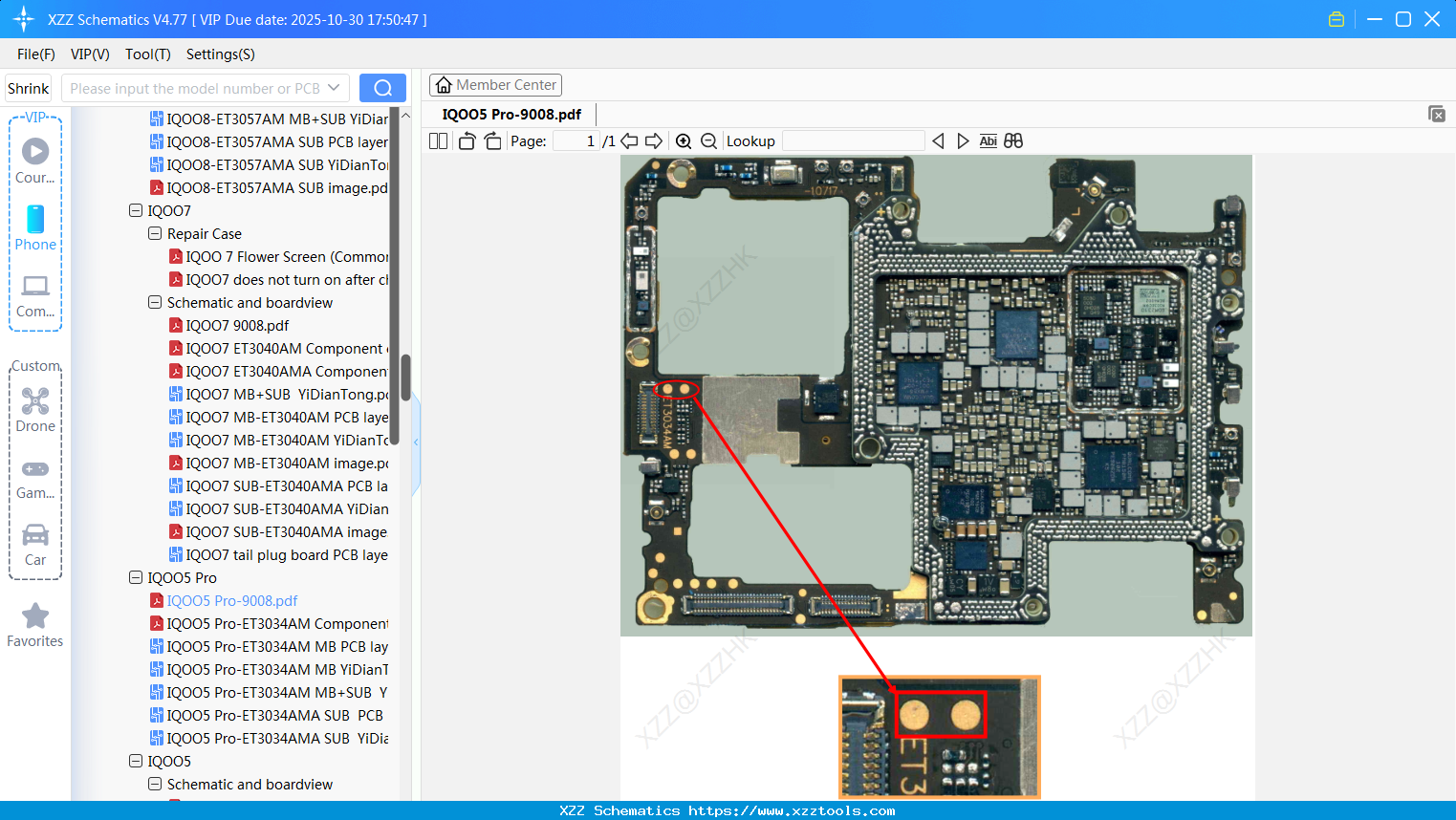Image resolution: width=1456 pixels, height=820 pixels.
Task: Rotate the page counterclockwise
Action: pos(467,141)
